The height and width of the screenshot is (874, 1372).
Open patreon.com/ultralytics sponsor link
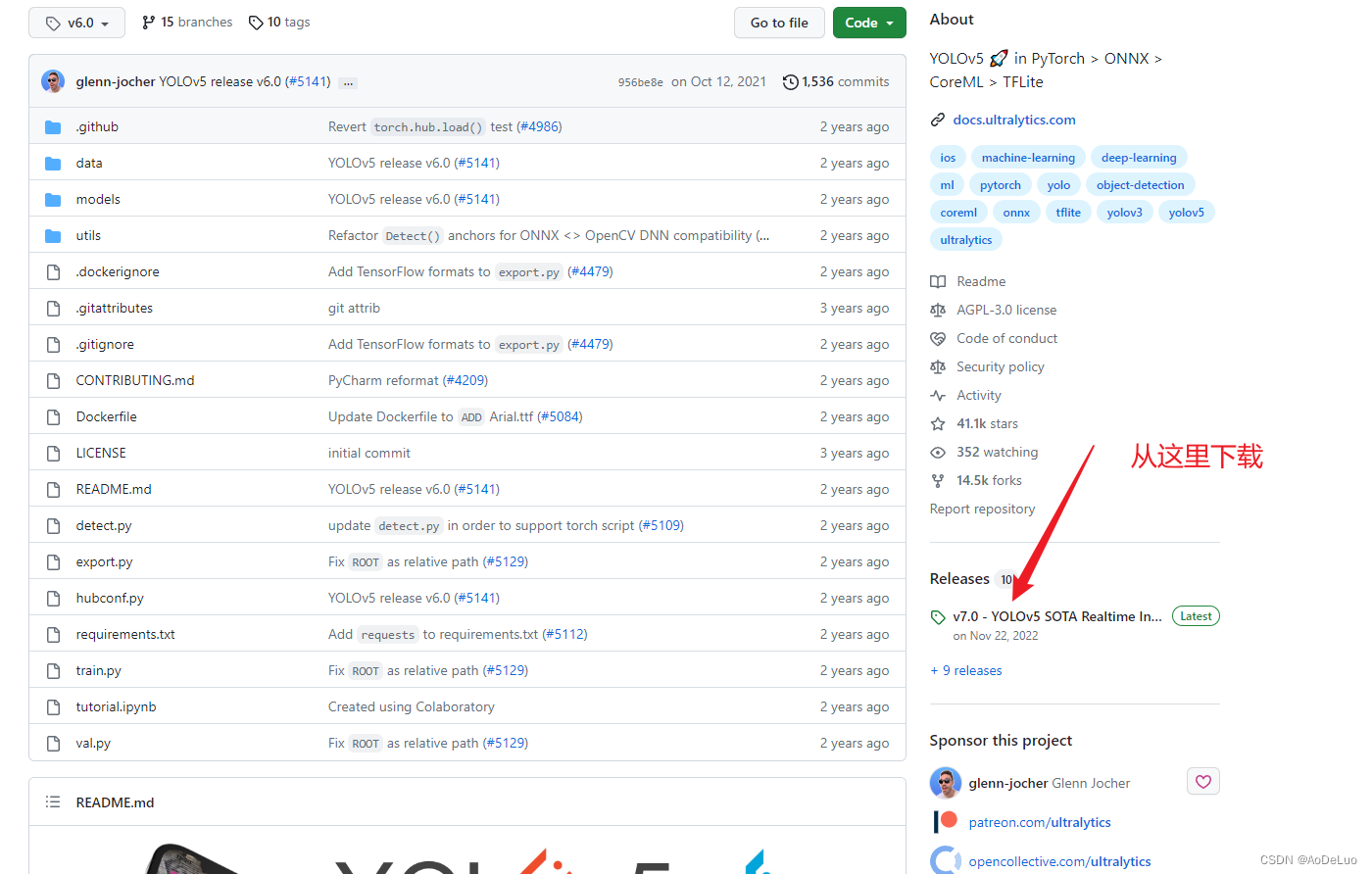[x=1040, y=822]
